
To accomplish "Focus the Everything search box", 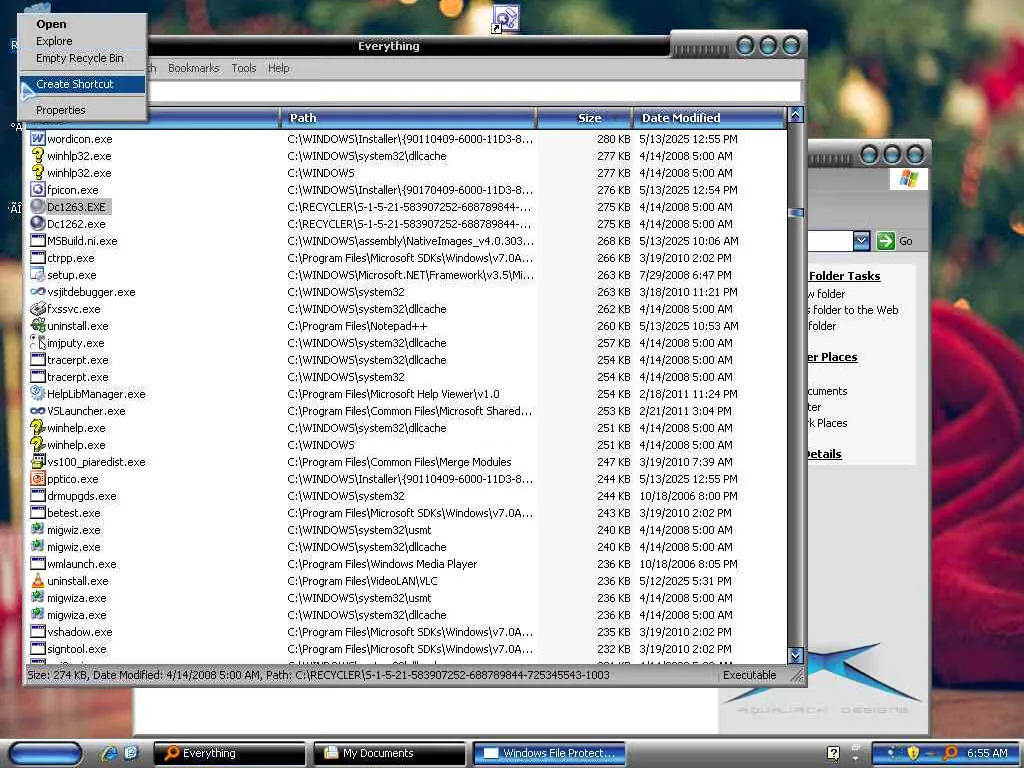I will pos(475,91).
